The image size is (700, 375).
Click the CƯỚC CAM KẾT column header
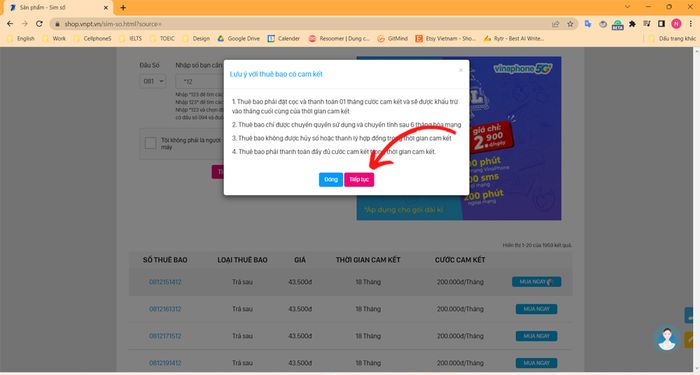460,260
